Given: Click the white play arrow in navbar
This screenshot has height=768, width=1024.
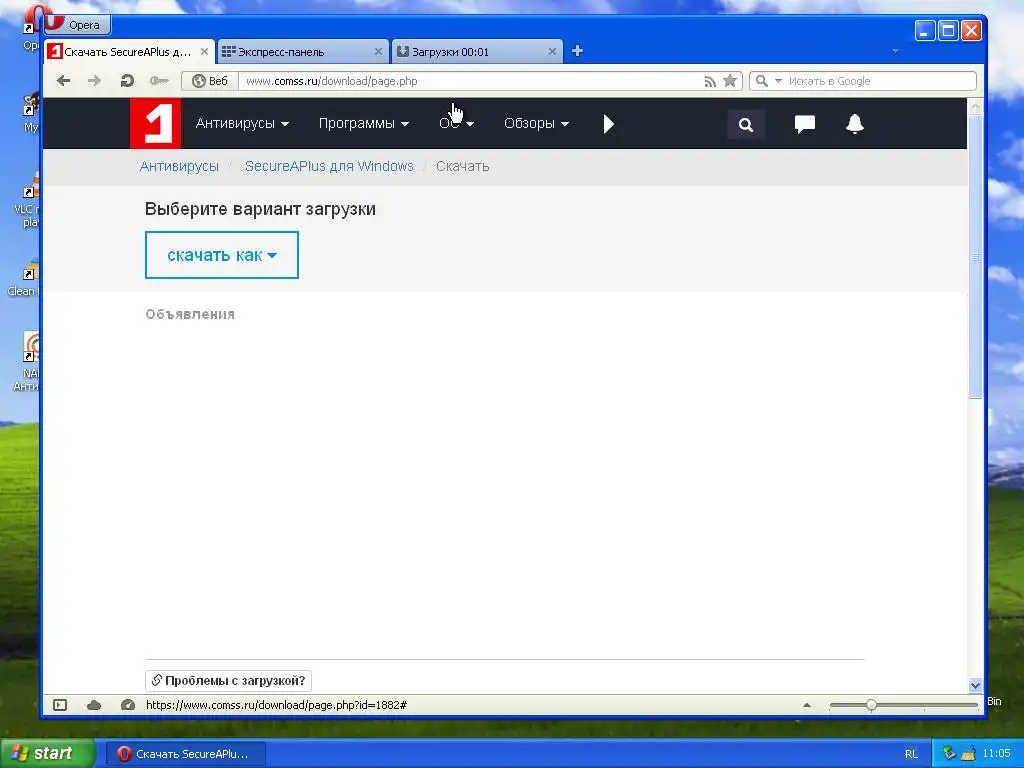Looking at the screenshot, I should [x=609, y=123].
